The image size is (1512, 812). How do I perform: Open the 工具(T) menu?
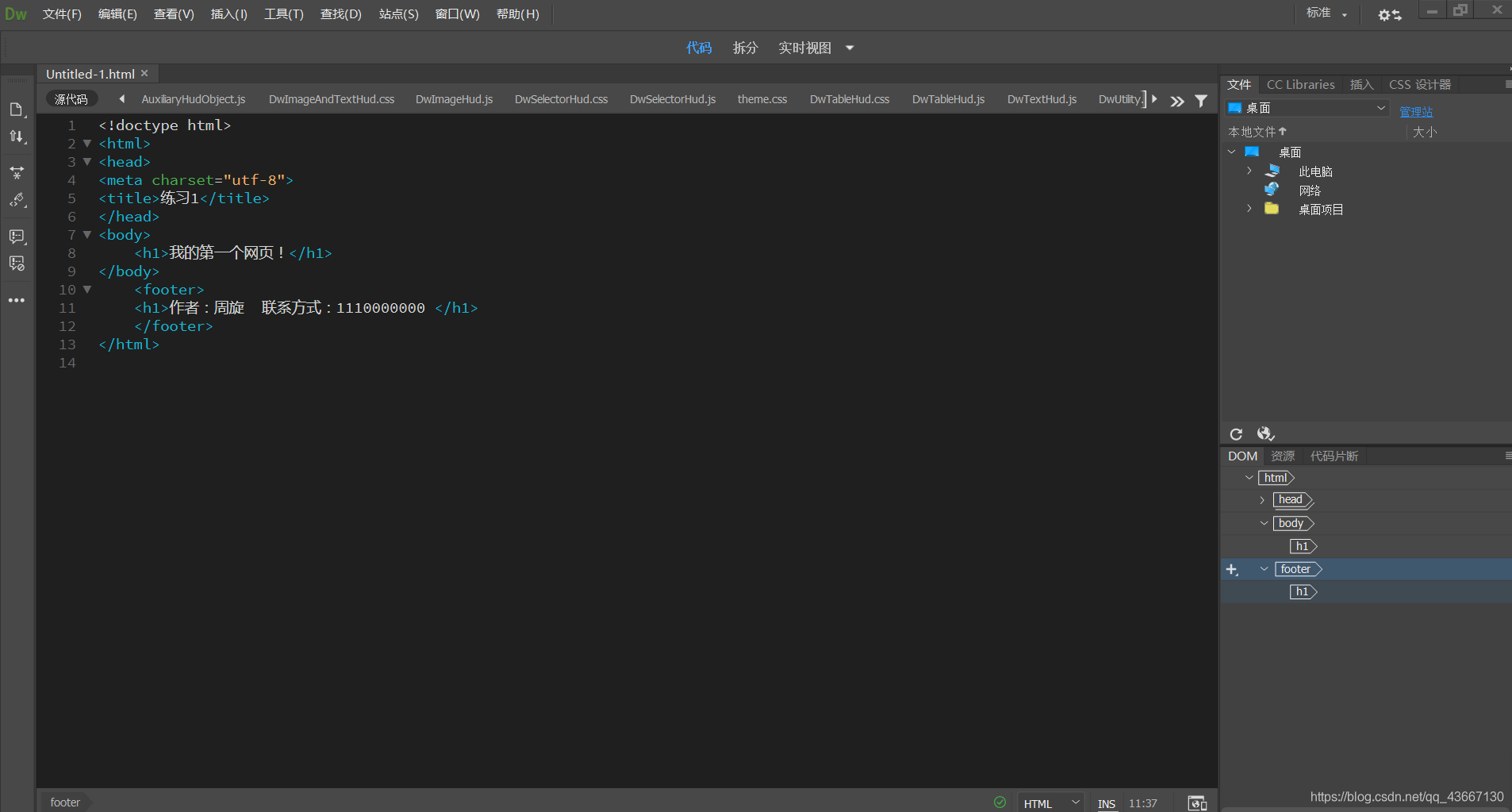(x=284, y=14)
